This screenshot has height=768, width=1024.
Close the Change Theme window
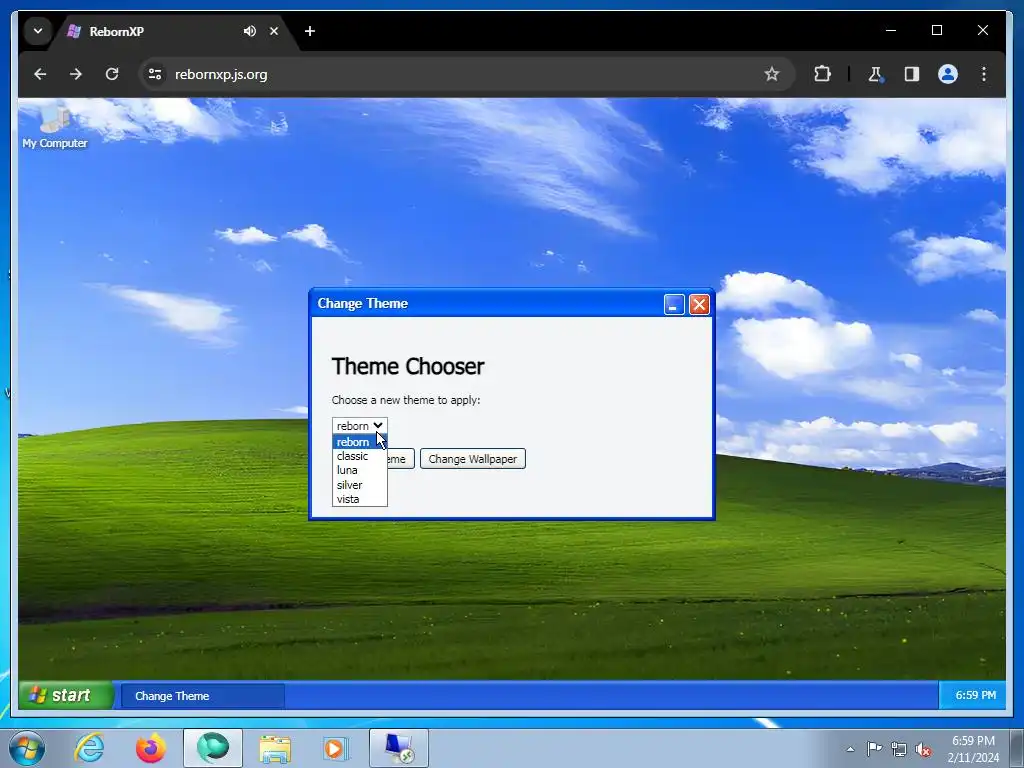(x=699, y=304)
